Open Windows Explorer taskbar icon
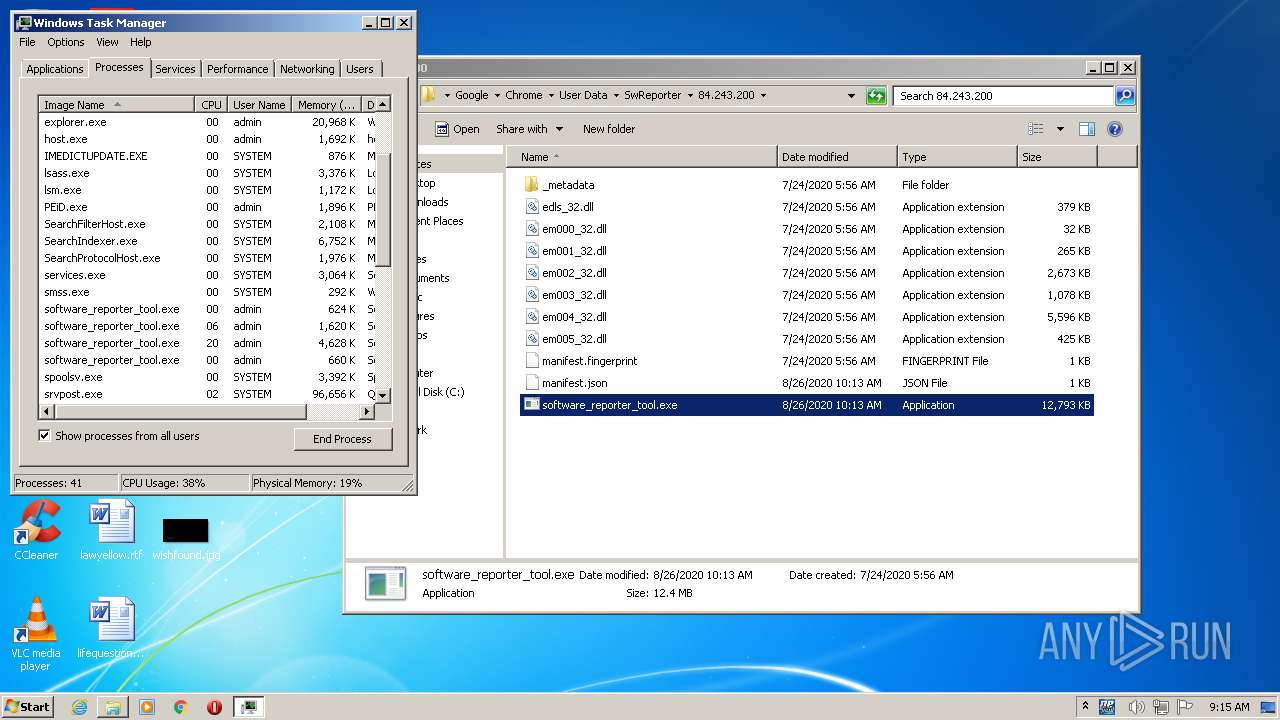 pyautogui.click(x=113, y=707)
